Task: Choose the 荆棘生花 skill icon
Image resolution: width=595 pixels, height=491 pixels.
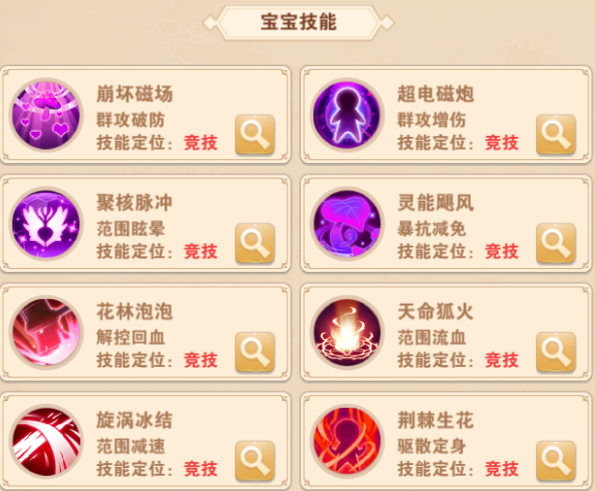Action: [347, 441]
